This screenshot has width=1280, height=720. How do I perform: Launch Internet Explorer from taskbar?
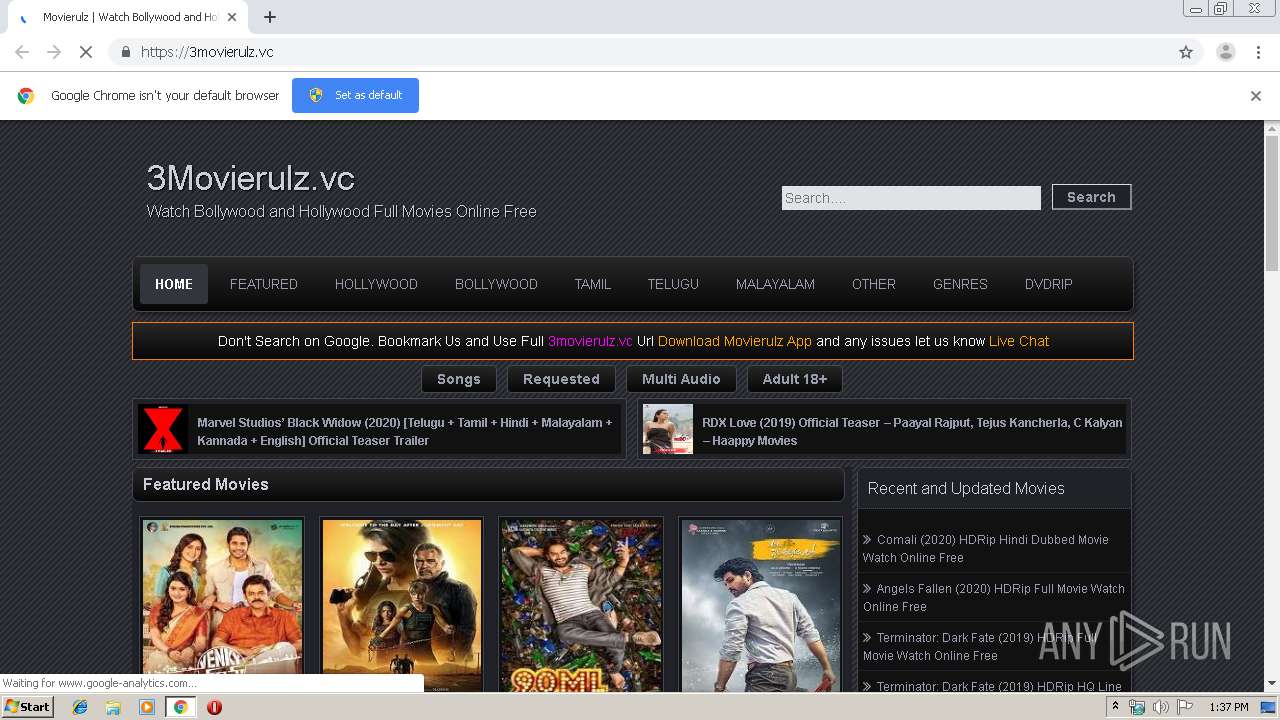[80, 707]
